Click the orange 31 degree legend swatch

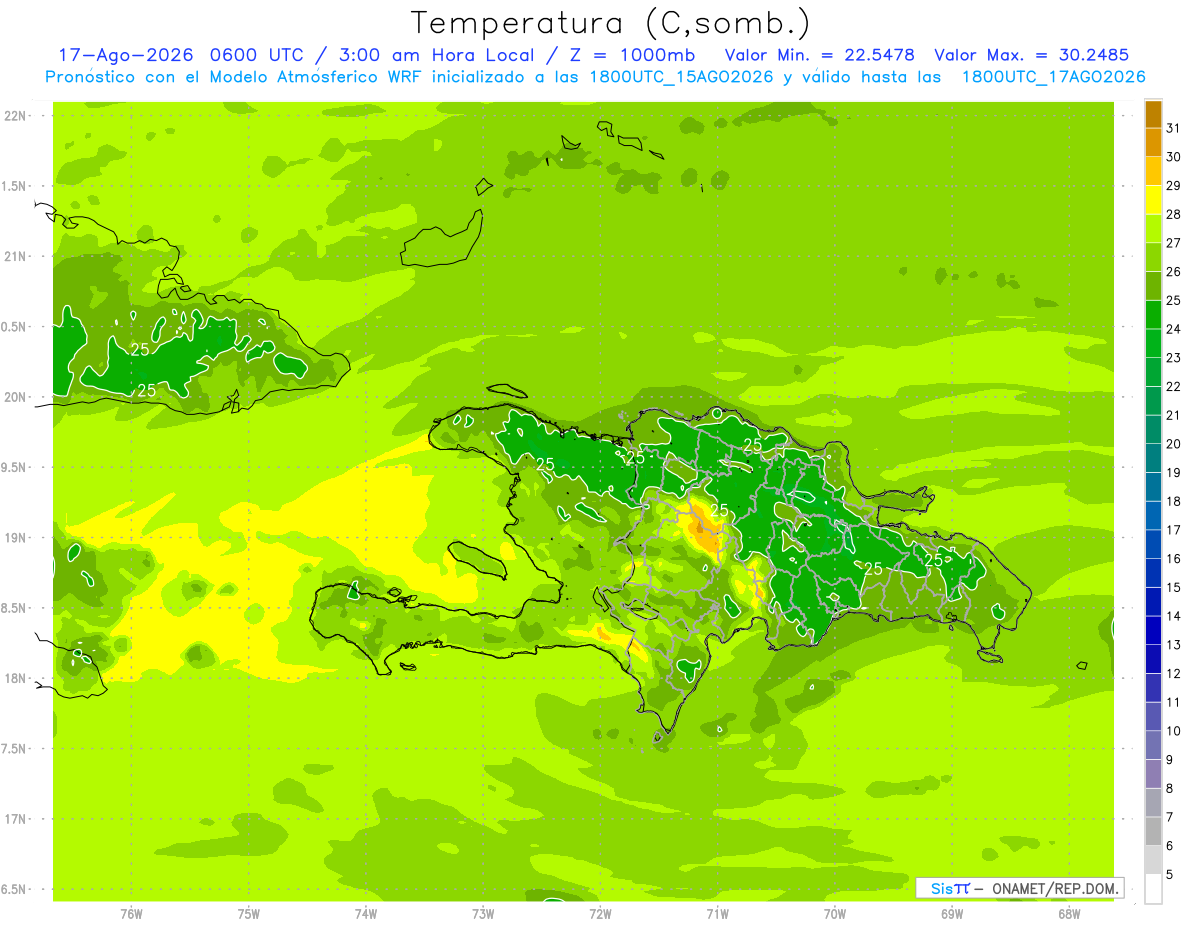1153,114
